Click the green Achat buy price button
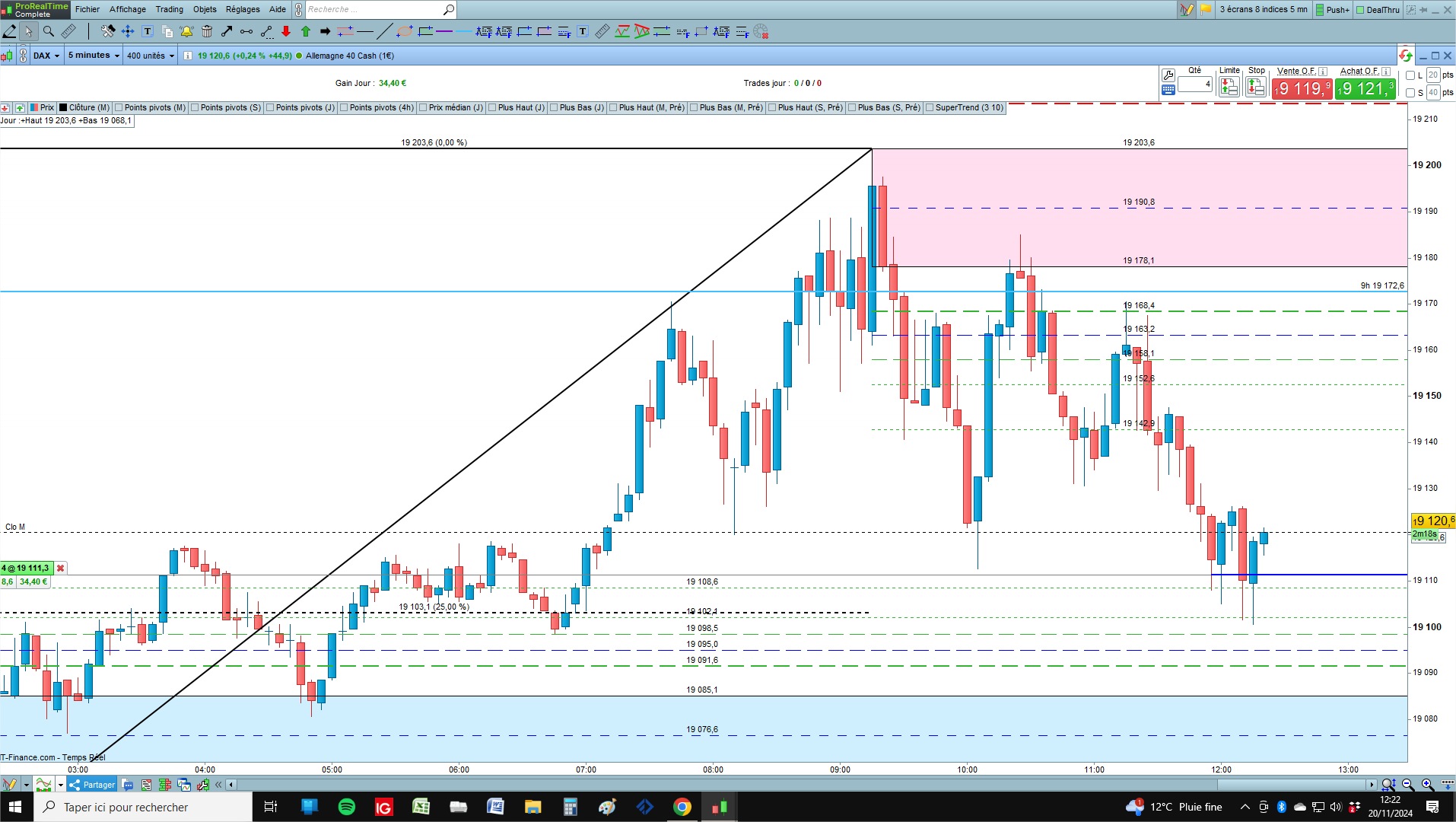 [1365, 89]
